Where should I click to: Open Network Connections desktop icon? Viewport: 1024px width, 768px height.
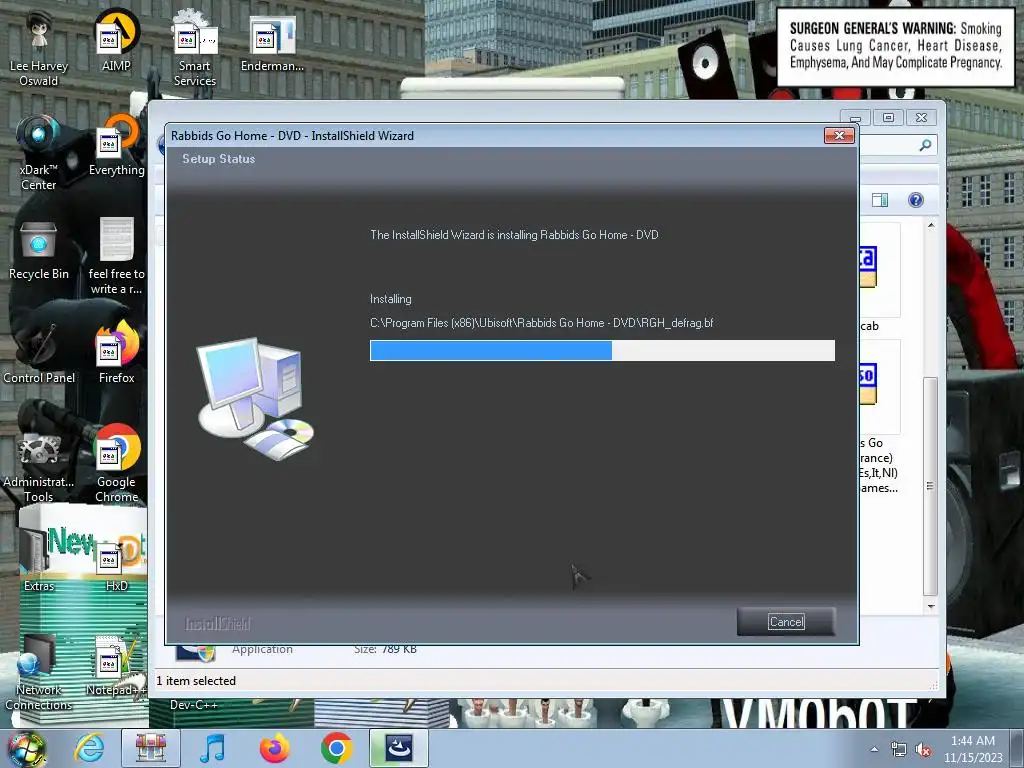click(x=39, y=671)
